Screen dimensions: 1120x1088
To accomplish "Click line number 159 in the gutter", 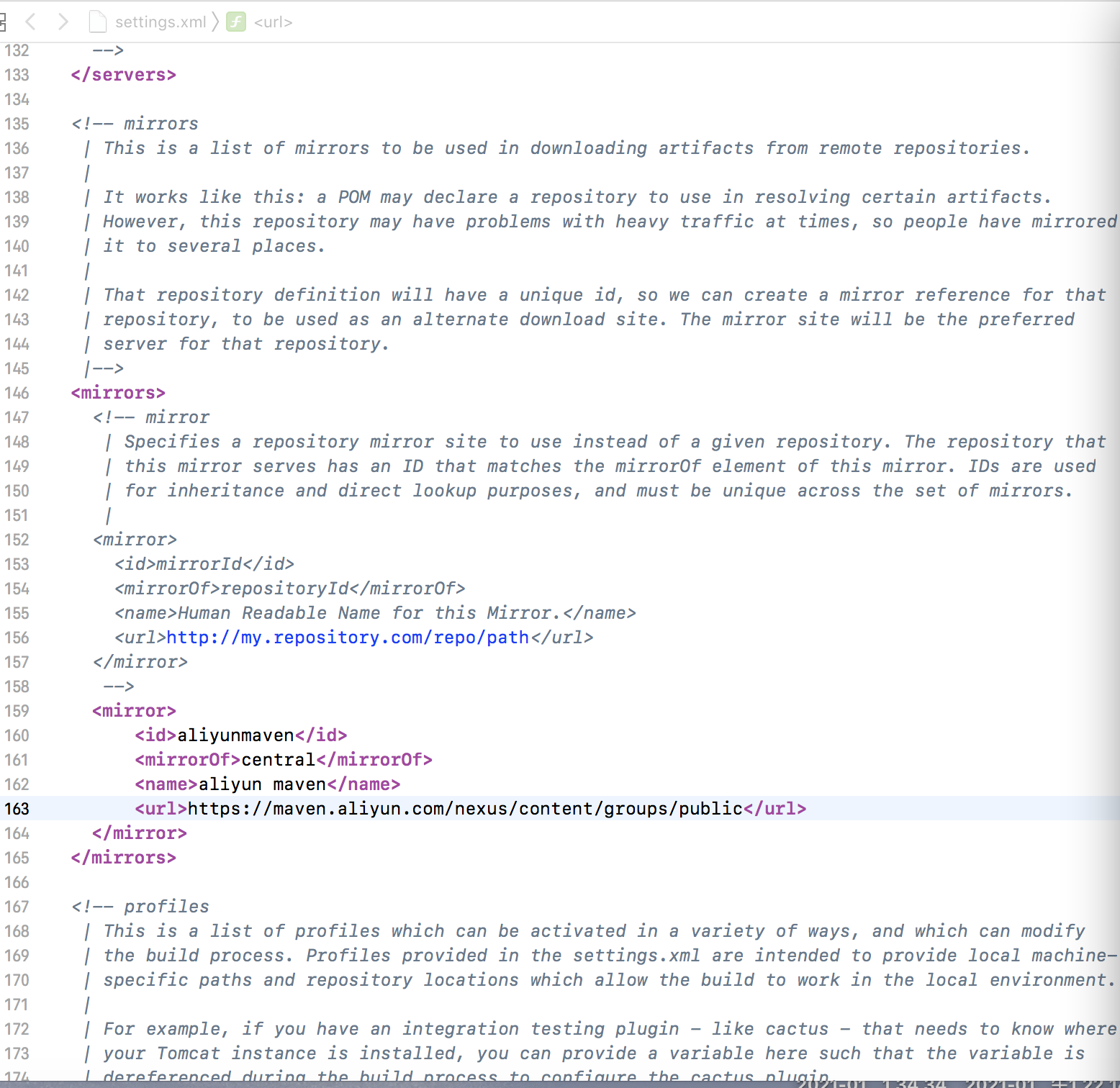I will (x=17, y=711).
